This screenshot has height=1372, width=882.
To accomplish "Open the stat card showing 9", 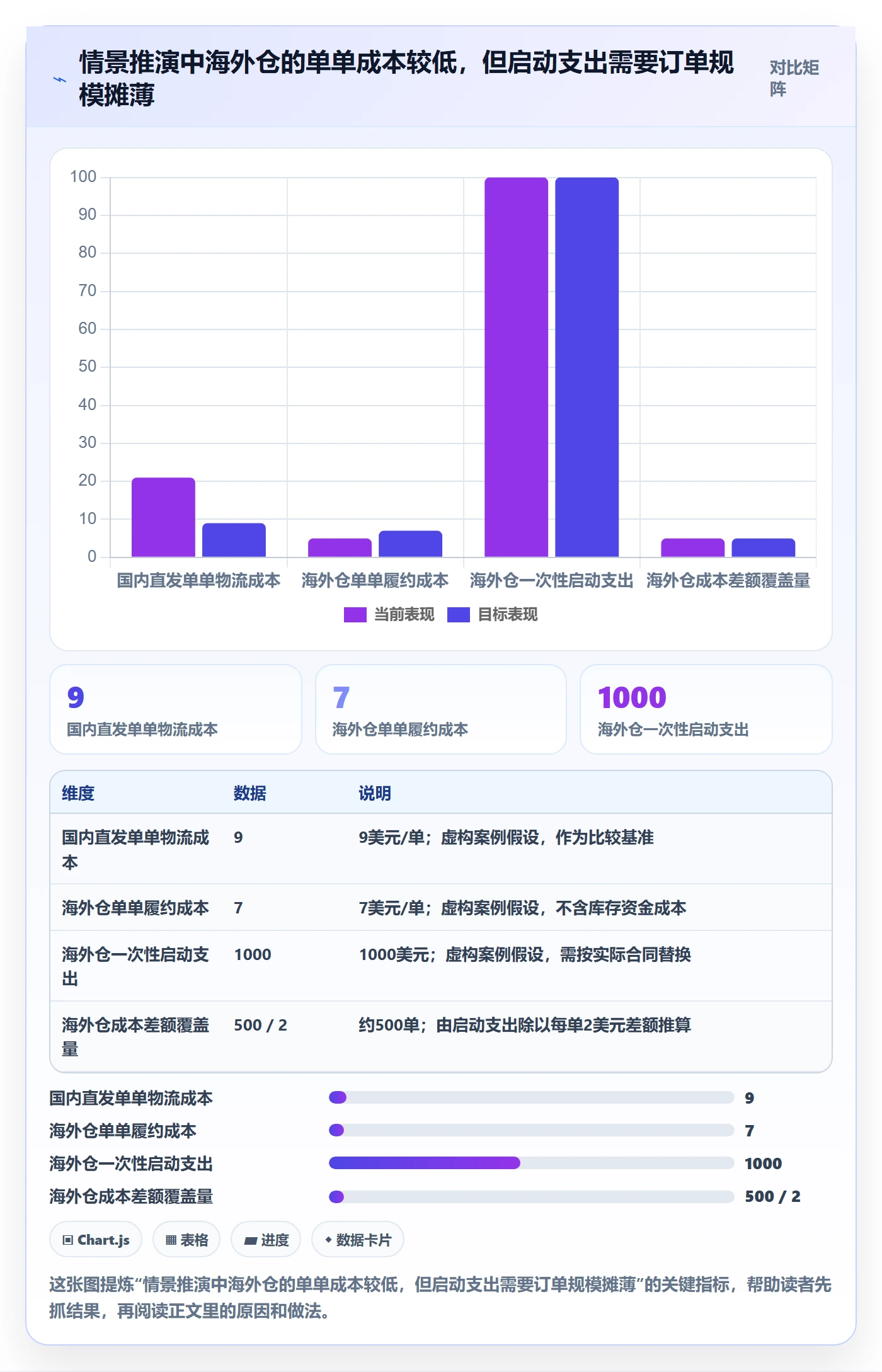I will [x=176, y=709].
